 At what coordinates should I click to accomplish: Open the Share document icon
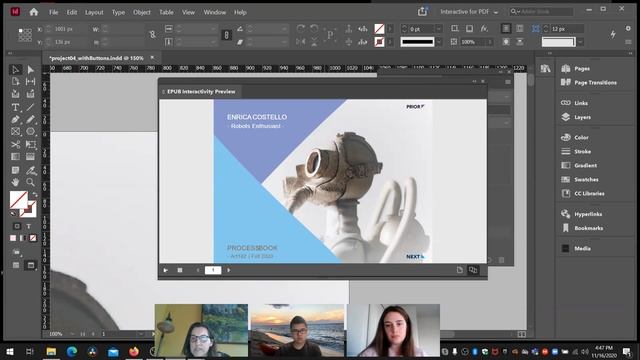pyautogui.click(x=422, y=11)
